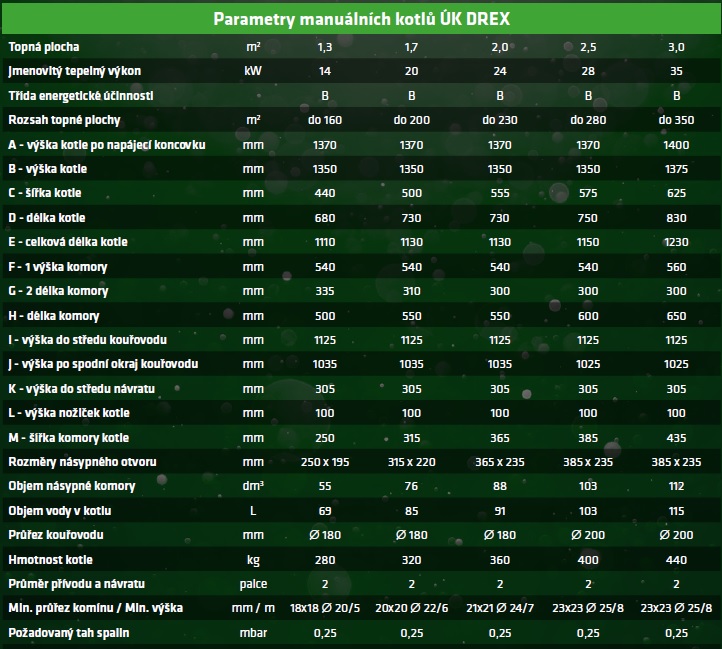
Task: Click the value 650 in row H
Action: coord(676,316)
